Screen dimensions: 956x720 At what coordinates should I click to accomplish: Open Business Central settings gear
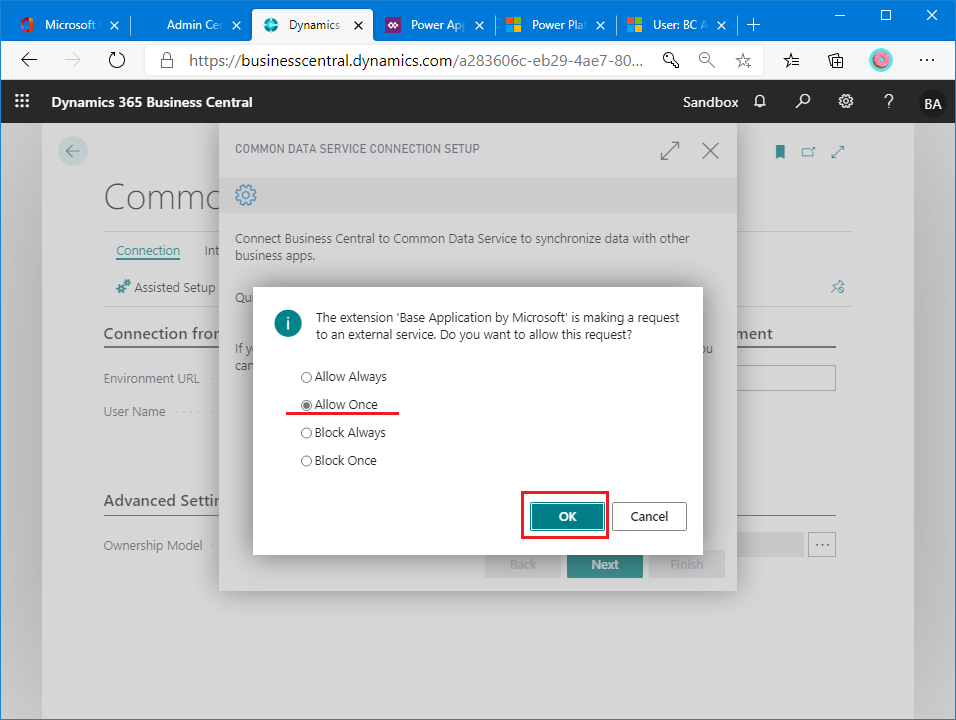(846, 101)
